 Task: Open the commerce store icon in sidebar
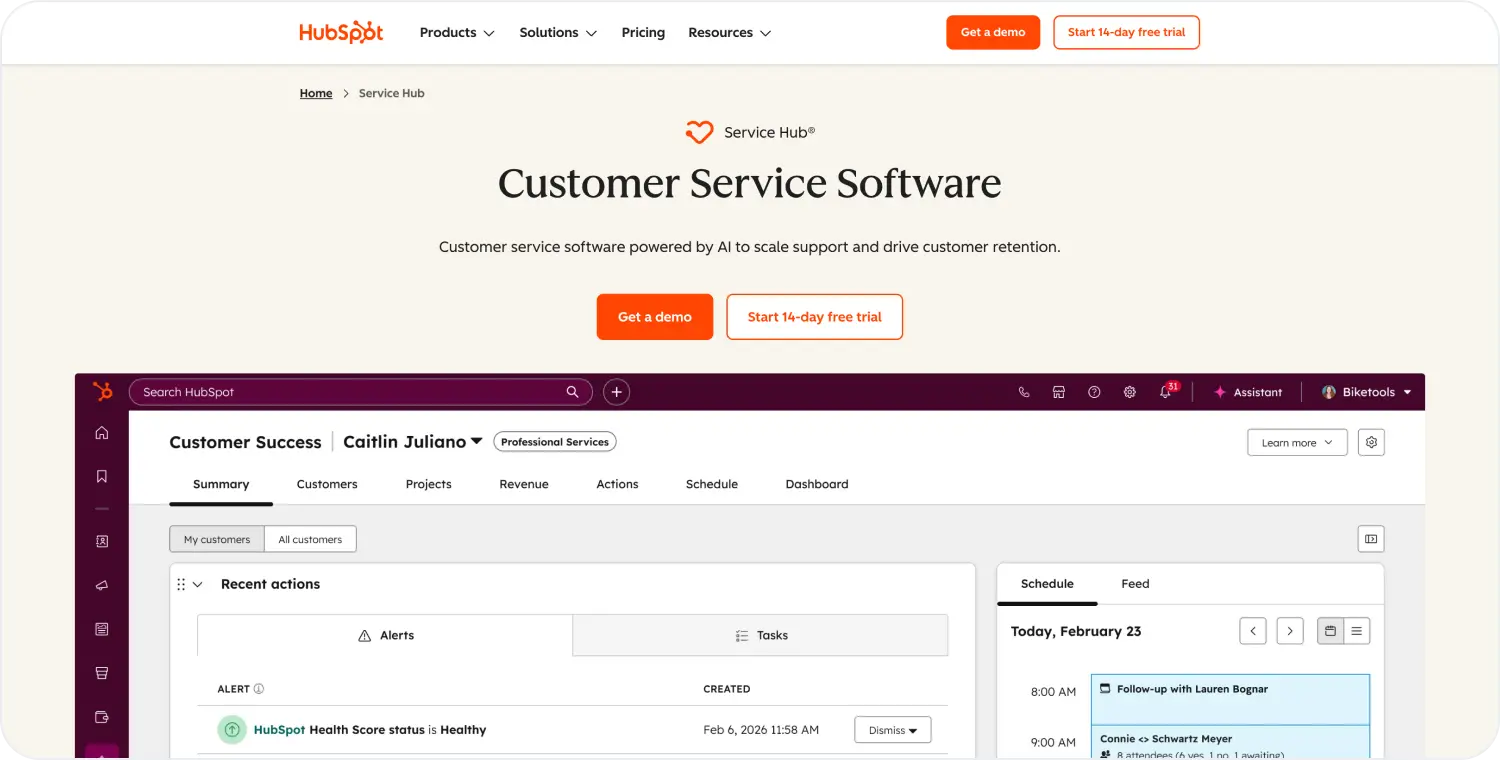point(102,673)
